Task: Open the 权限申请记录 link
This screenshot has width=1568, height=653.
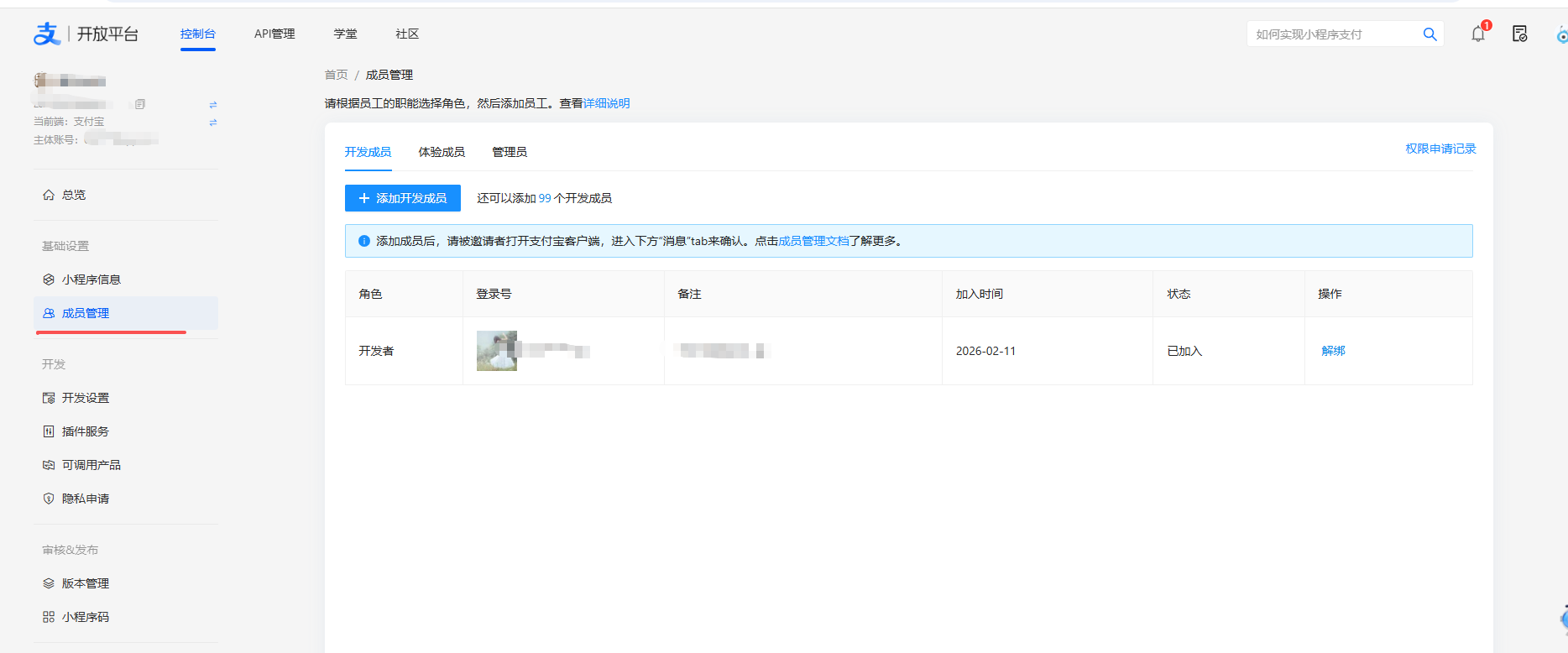Action: pos(1440,149)
